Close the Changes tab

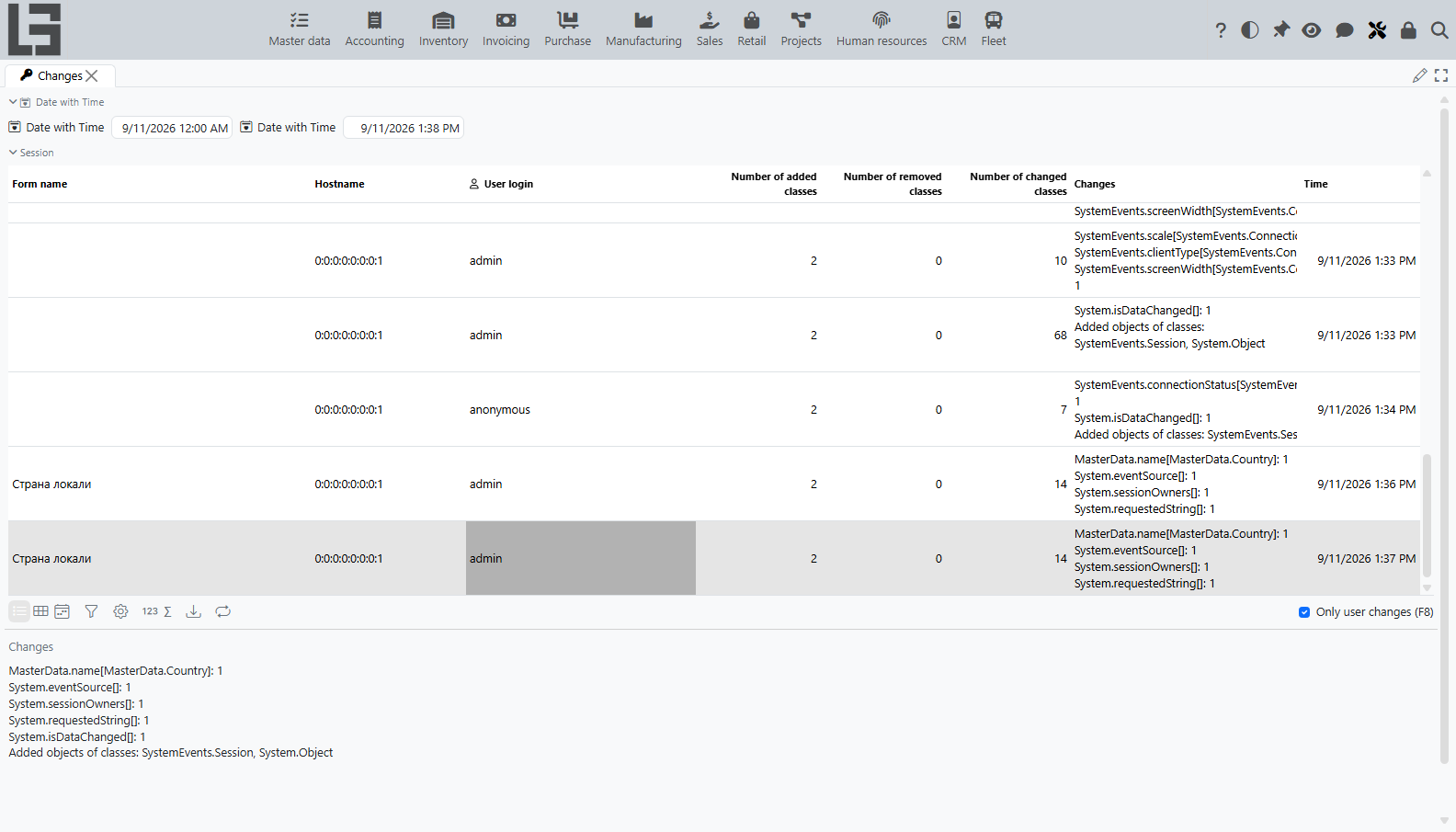click(x=92, y=76)
